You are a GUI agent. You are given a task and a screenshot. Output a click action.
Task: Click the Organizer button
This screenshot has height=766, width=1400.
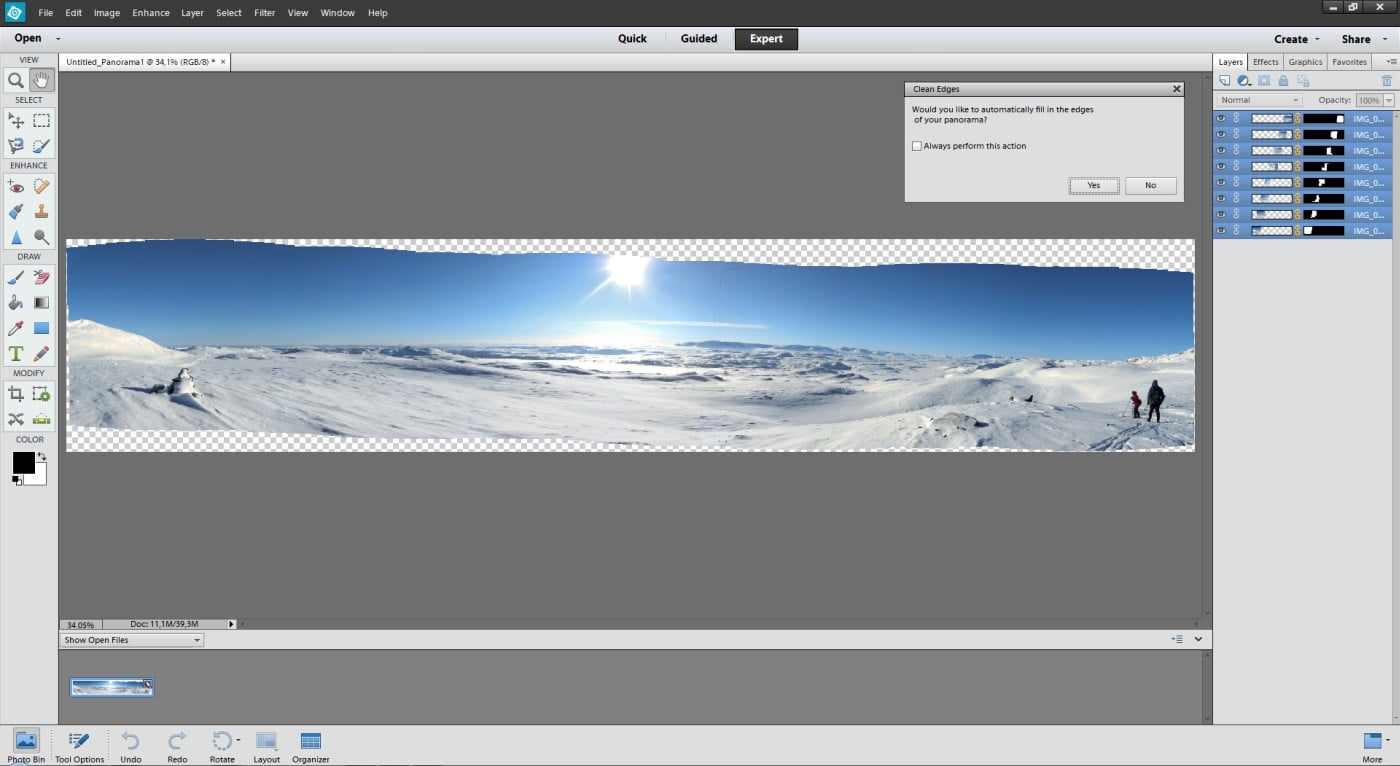coord(311,746)
